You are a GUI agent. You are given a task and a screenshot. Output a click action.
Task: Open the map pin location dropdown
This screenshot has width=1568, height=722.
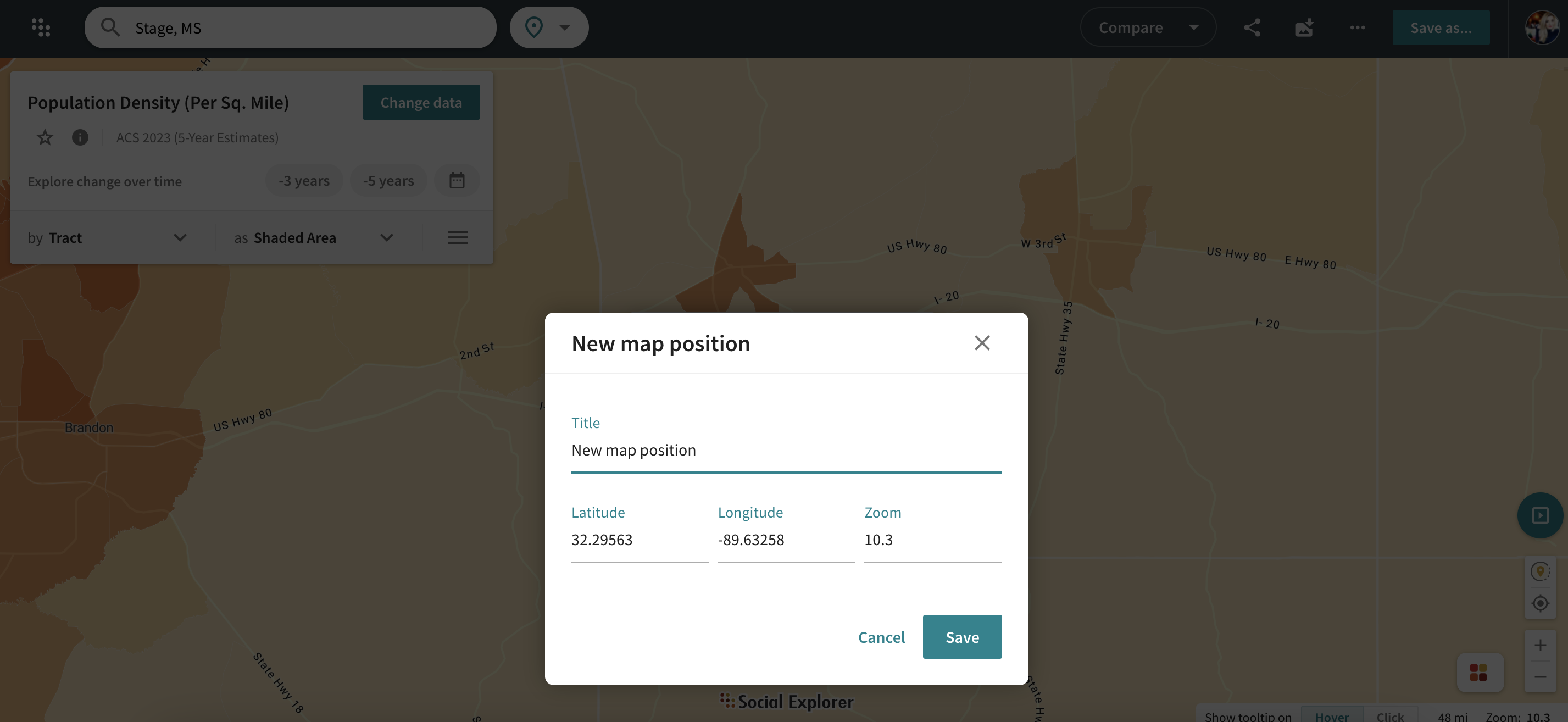tap(548, 27)
